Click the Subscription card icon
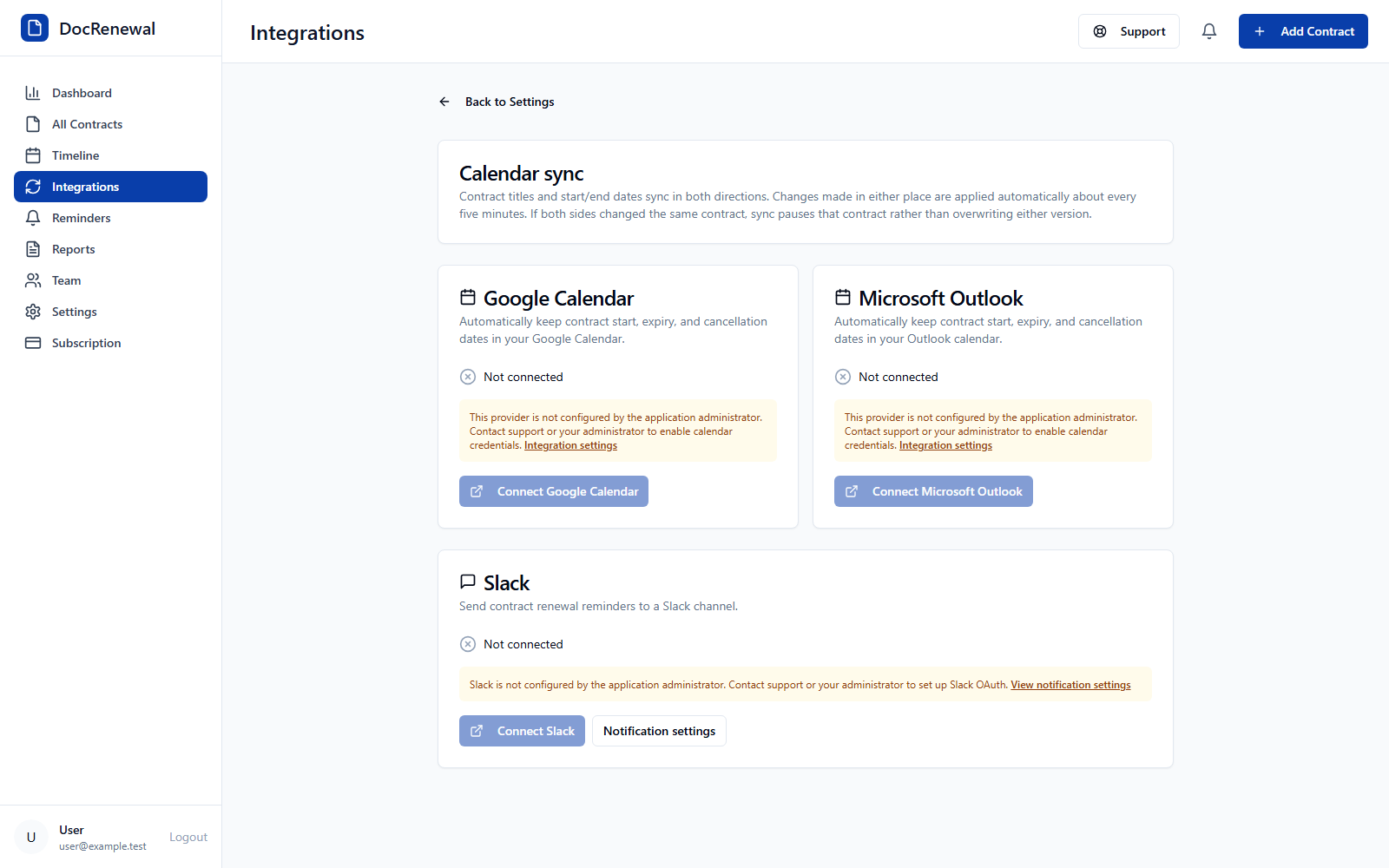1389x868 pixels. [33, 343]
